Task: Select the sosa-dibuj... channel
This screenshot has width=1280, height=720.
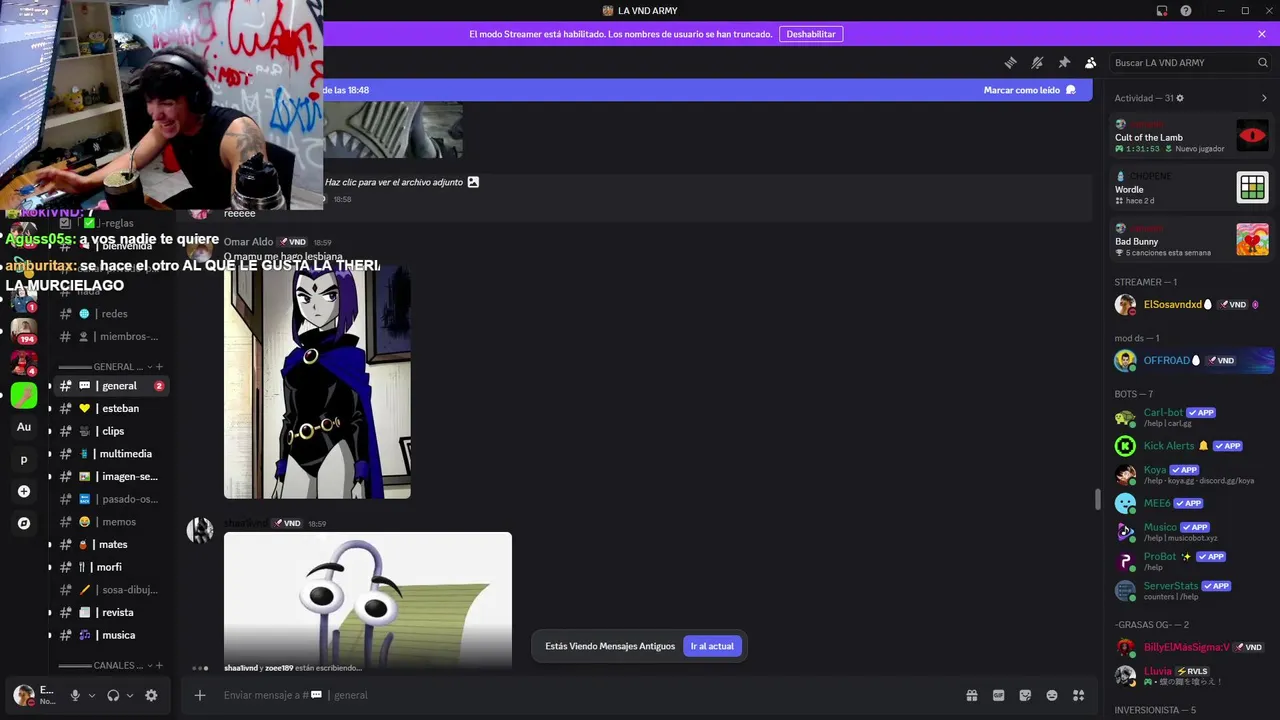Action: coord(112,590)
